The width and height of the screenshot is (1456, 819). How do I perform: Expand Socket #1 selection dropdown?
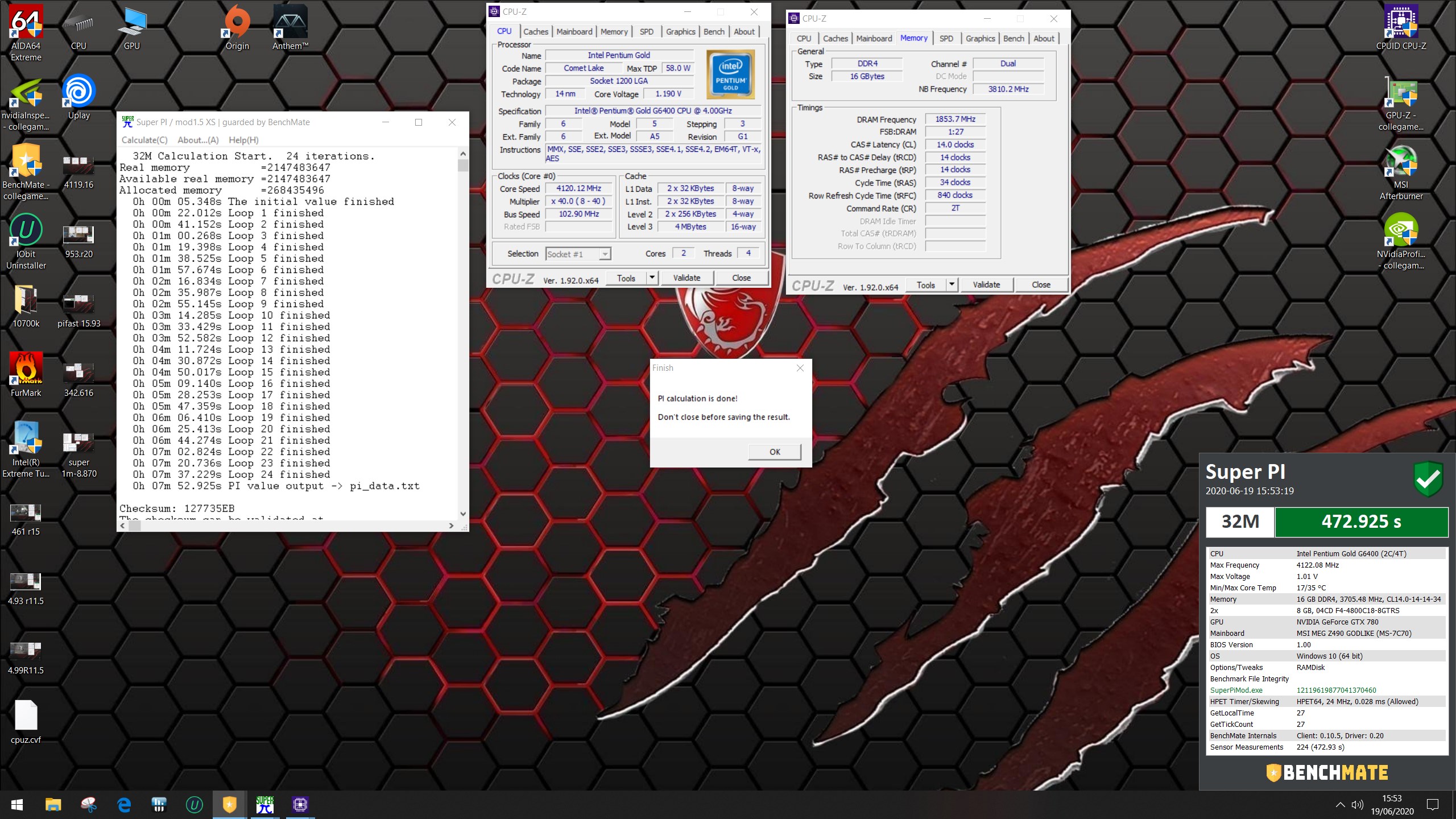click(605, 254)
